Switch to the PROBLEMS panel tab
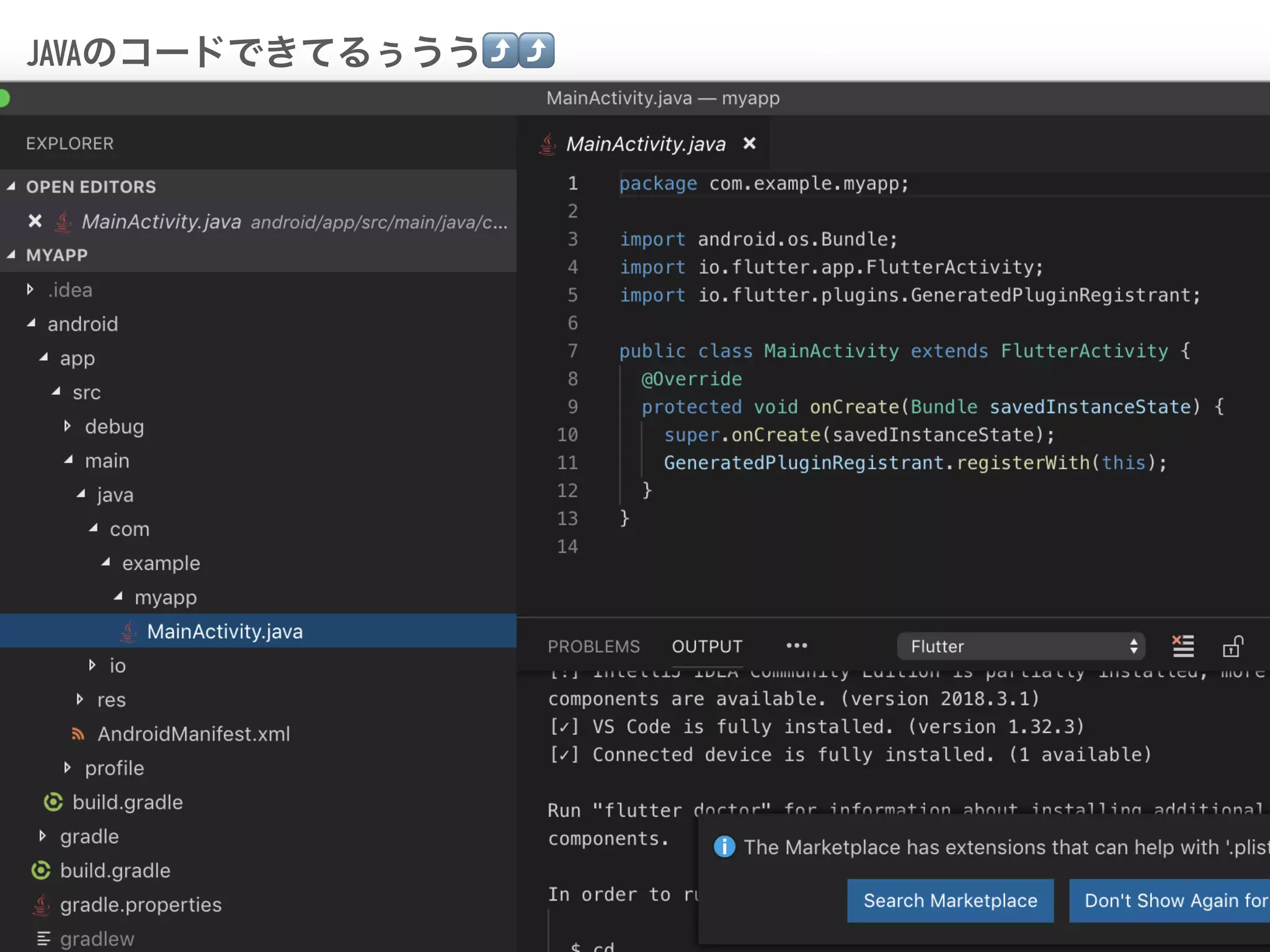This screenshot has width=1270, height=952. point(593,646)
